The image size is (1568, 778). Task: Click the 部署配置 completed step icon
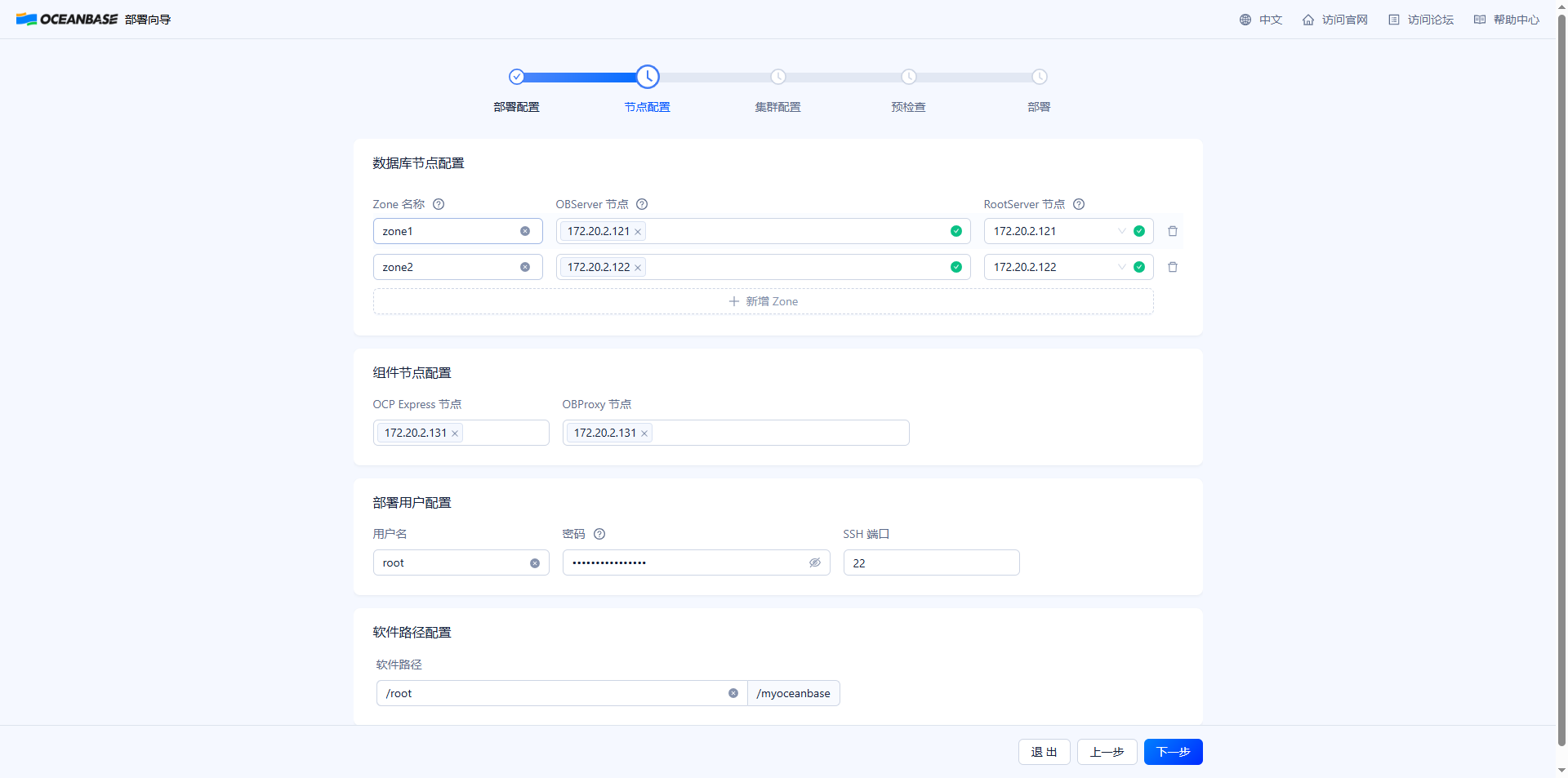coord(516,77)
